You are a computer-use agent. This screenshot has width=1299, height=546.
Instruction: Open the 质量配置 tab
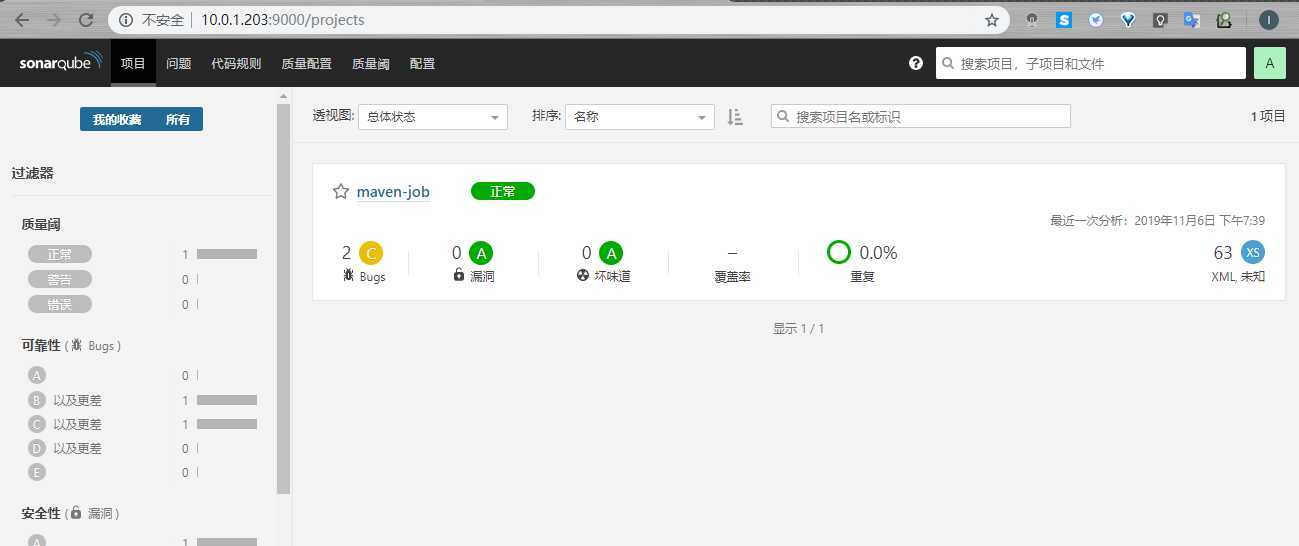pos(307,63)
